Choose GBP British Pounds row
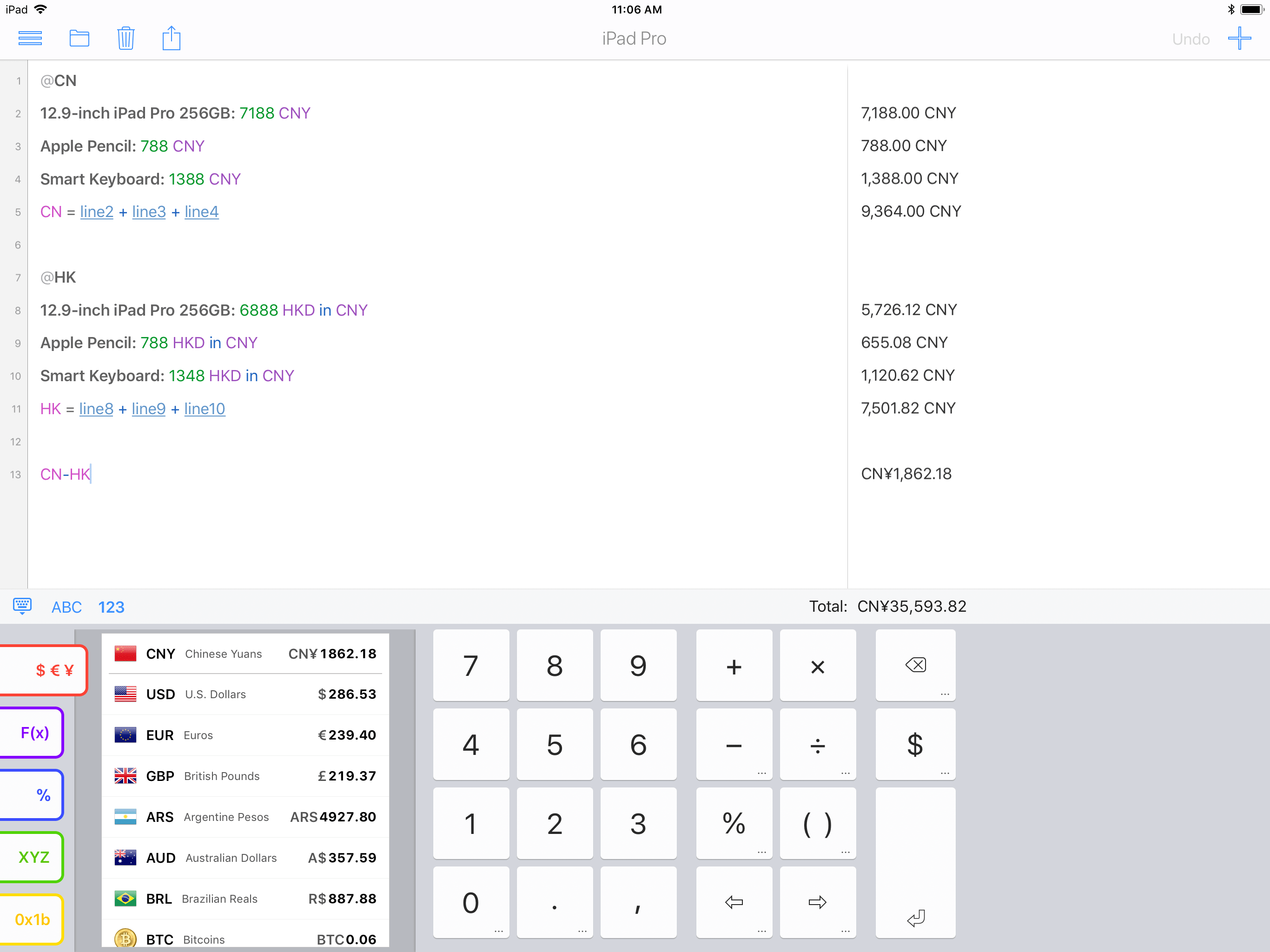The height and width of the screenshot is (952, 1270). 245,776
